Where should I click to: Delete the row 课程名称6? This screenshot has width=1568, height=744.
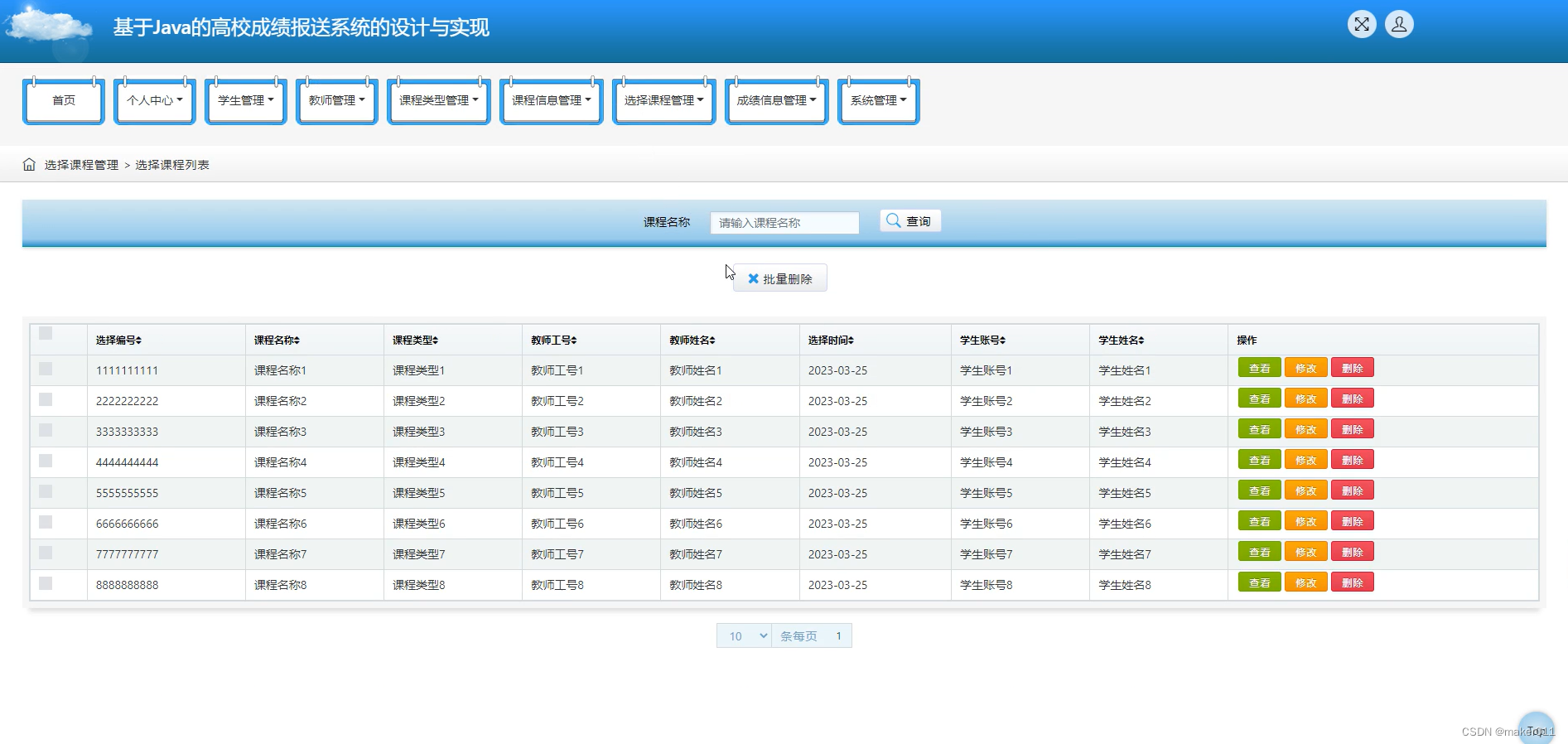click(x=1352, y=521)
